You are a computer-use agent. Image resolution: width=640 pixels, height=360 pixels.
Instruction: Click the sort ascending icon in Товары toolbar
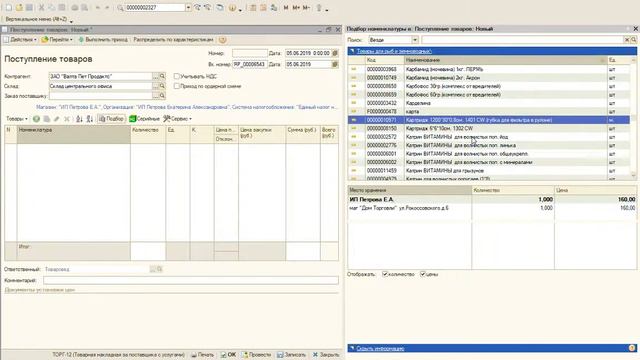[79, 119]
